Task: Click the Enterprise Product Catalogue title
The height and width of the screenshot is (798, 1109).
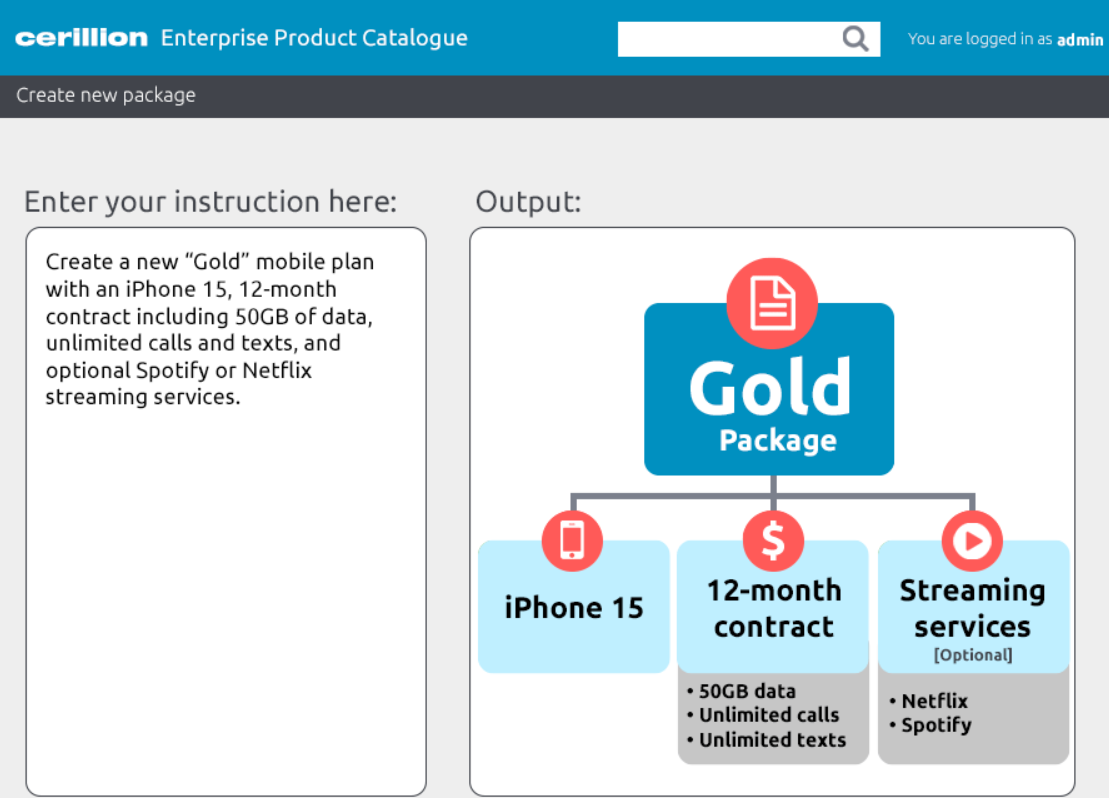Action: coord(314,39)
